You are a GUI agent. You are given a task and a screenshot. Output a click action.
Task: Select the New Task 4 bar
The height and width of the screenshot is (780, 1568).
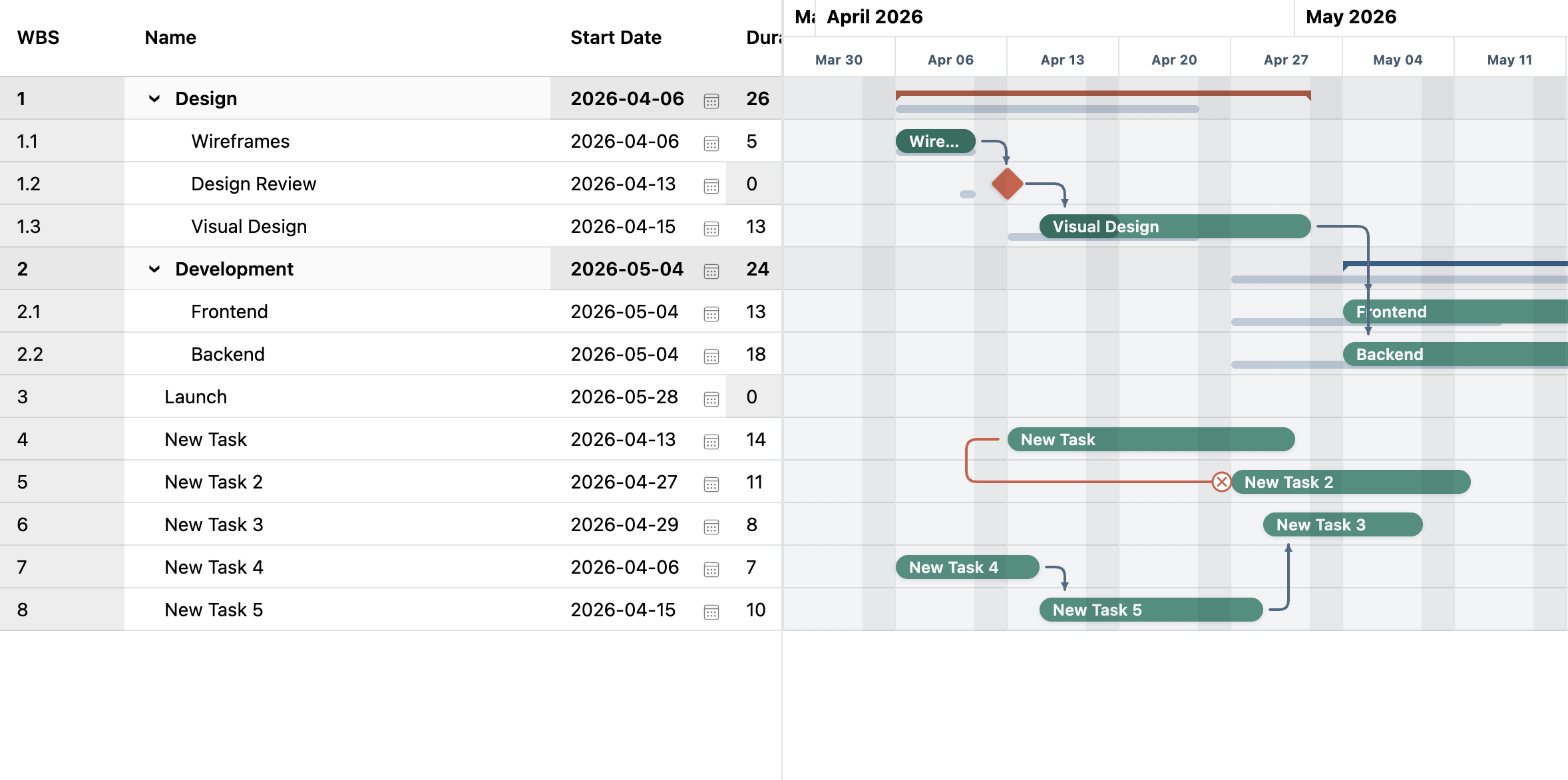[x=967, y=567]
